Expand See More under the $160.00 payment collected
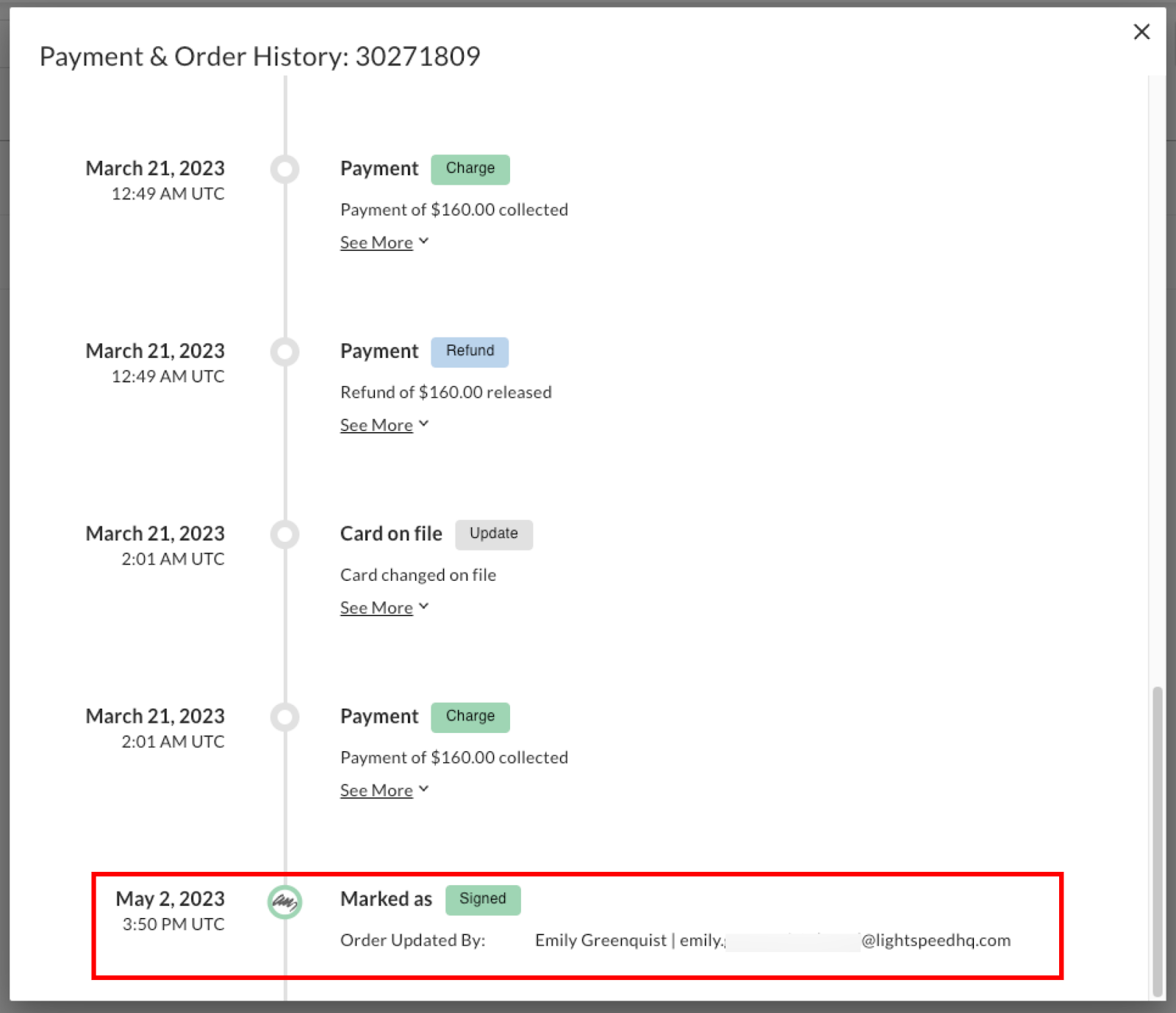The width and height of the screenshot is (1176, 1013). tap(377, 242)
